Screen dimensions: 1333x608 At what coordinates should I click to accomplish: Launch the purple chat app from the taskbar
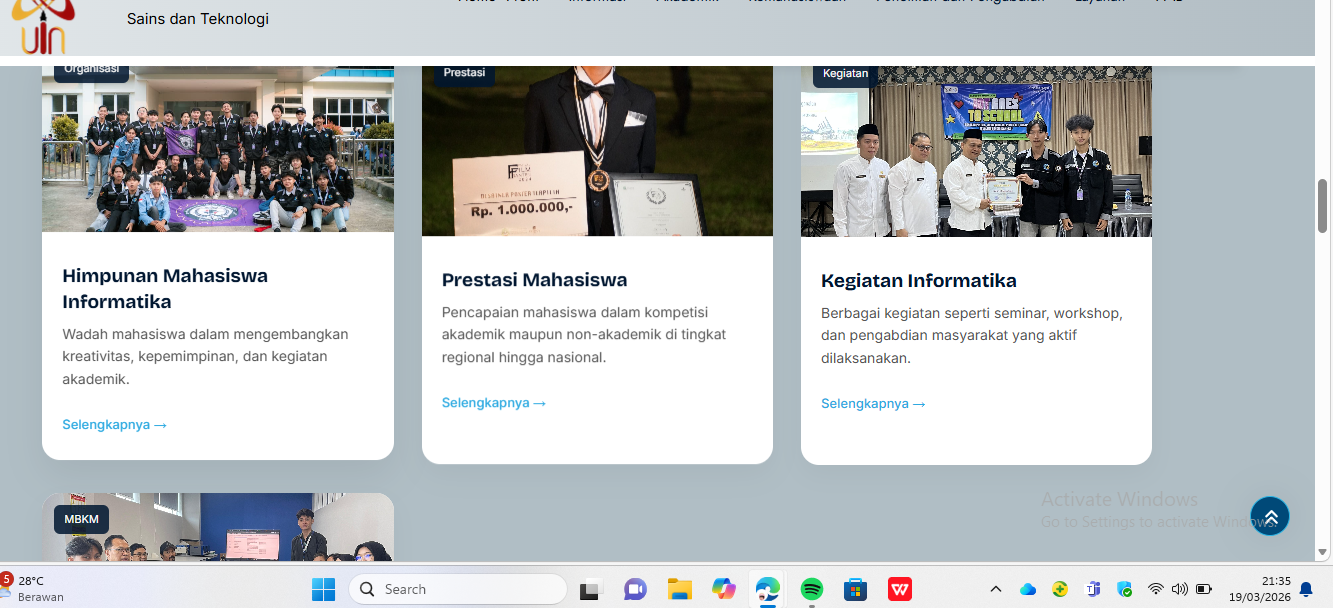(635, 589)
